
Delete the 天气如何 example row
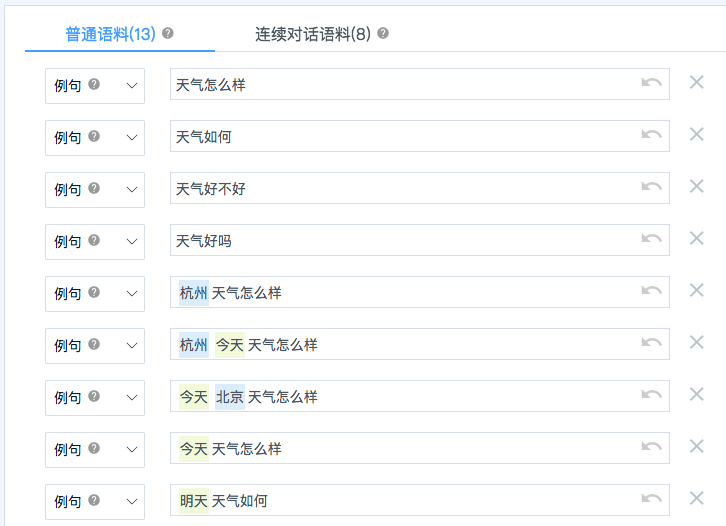coord(697,134)
